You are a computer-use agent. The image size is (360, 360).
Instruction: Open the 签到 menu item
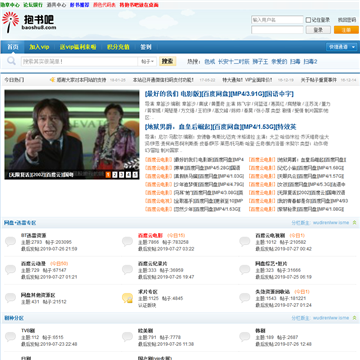point(146,47)
